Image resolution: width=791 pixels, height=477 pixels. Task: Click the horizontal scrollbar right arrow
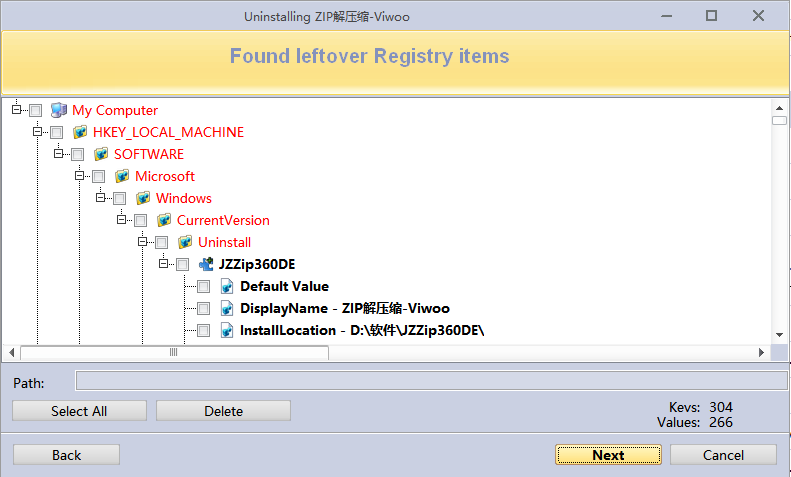[x=761, y=352]
